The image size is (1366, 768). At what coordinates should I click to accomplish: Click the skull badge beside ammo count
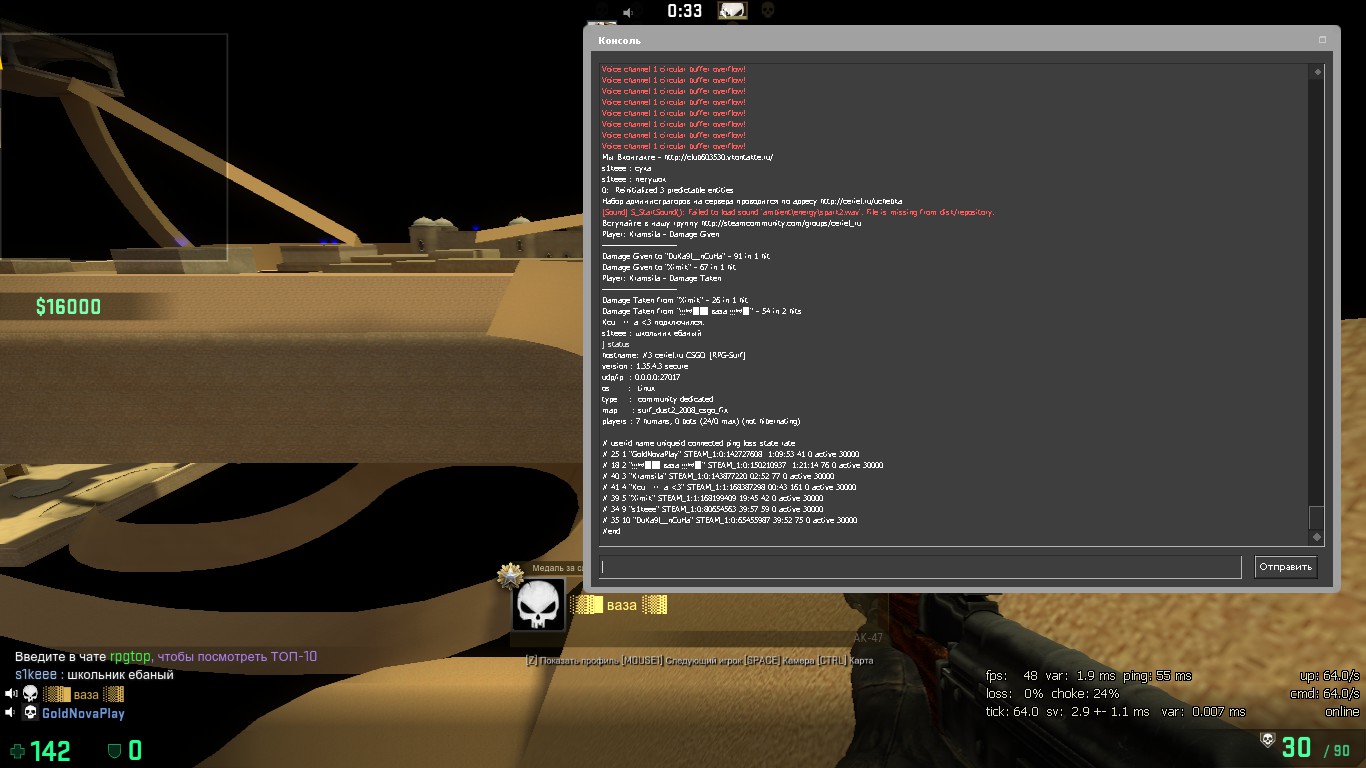coord(1267,740)
